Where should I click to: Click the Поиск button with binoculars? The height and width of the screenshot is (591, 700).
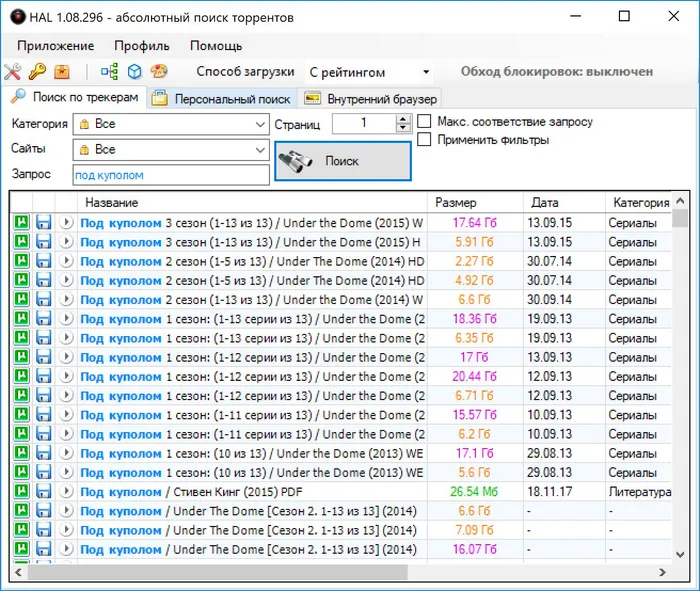(343, 161)
